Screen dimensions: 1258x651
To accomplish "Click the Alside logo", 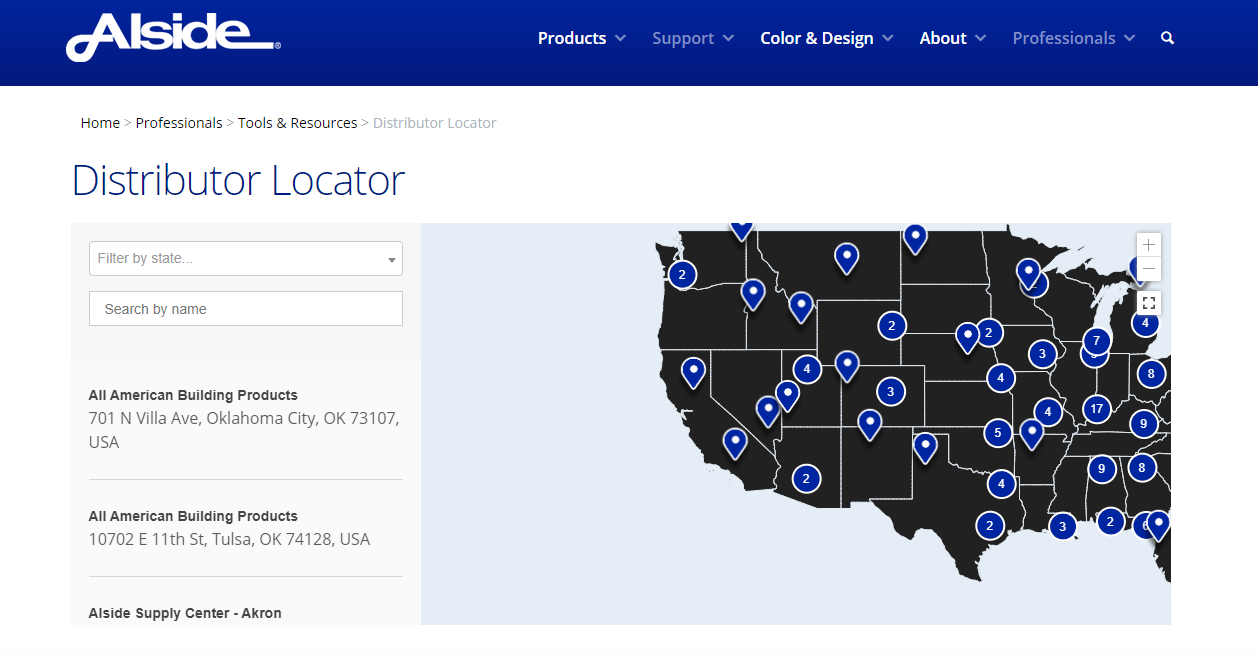I will [x=171, y=39].
